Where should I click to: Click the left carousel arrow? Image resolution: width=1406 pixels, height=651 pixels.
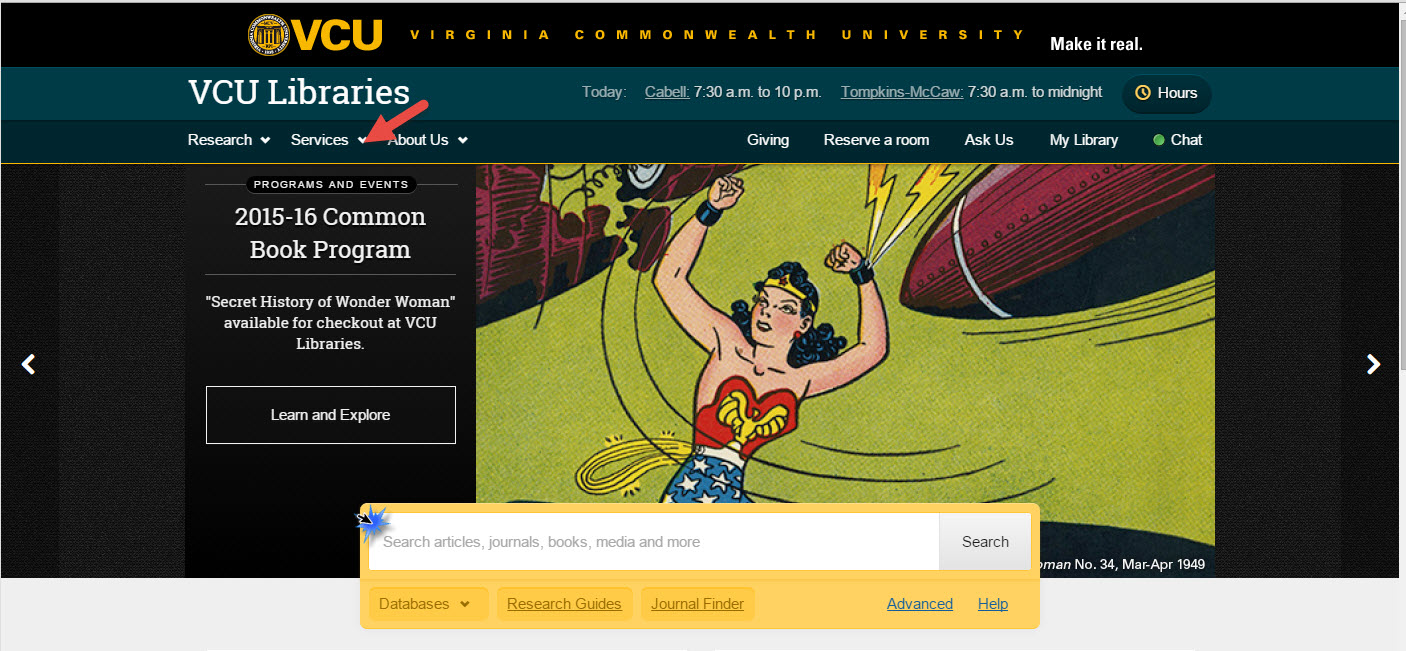click(x=28, y=364)
